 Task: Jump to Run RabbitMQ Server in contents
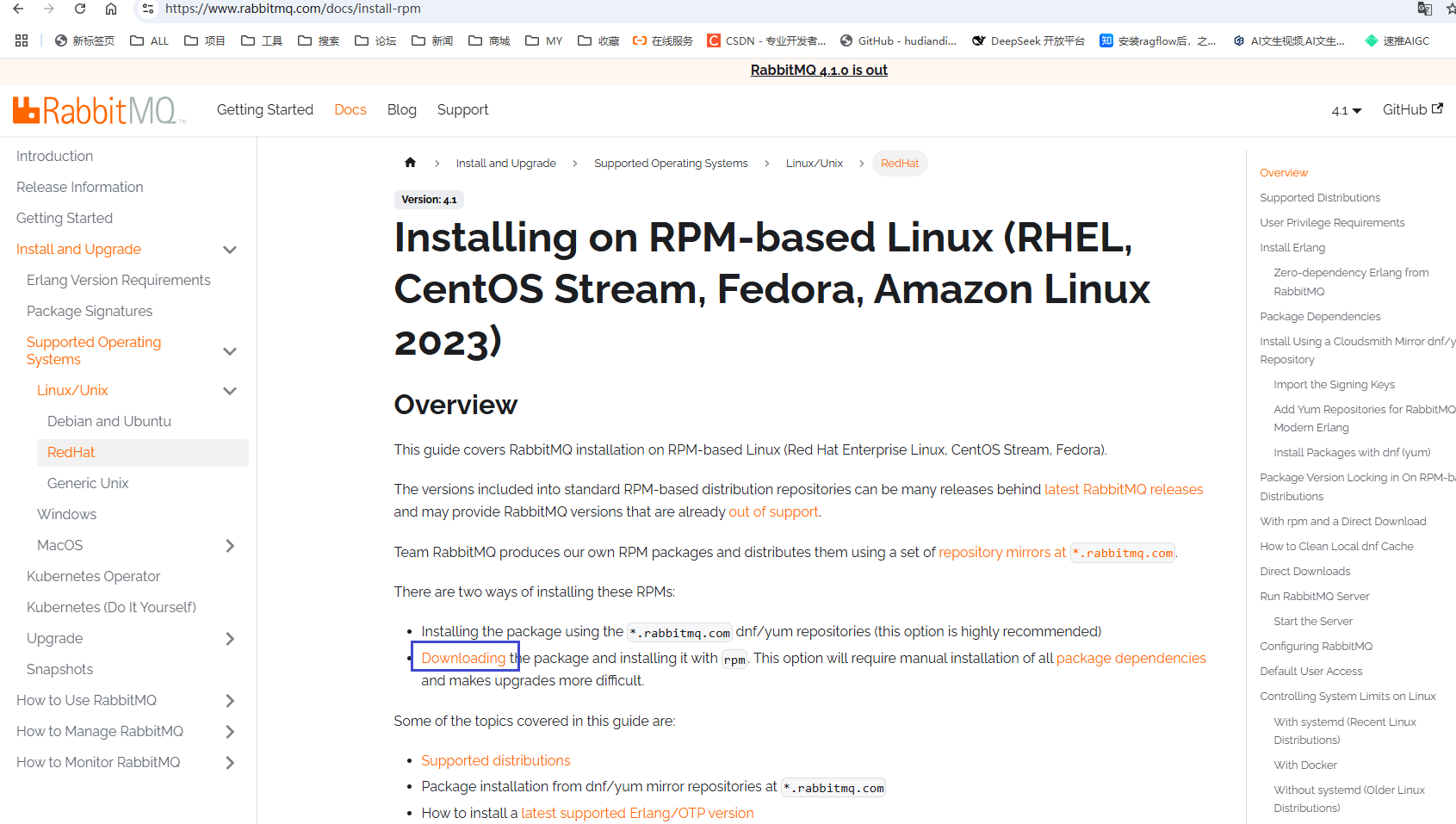tap(1314, 596)
